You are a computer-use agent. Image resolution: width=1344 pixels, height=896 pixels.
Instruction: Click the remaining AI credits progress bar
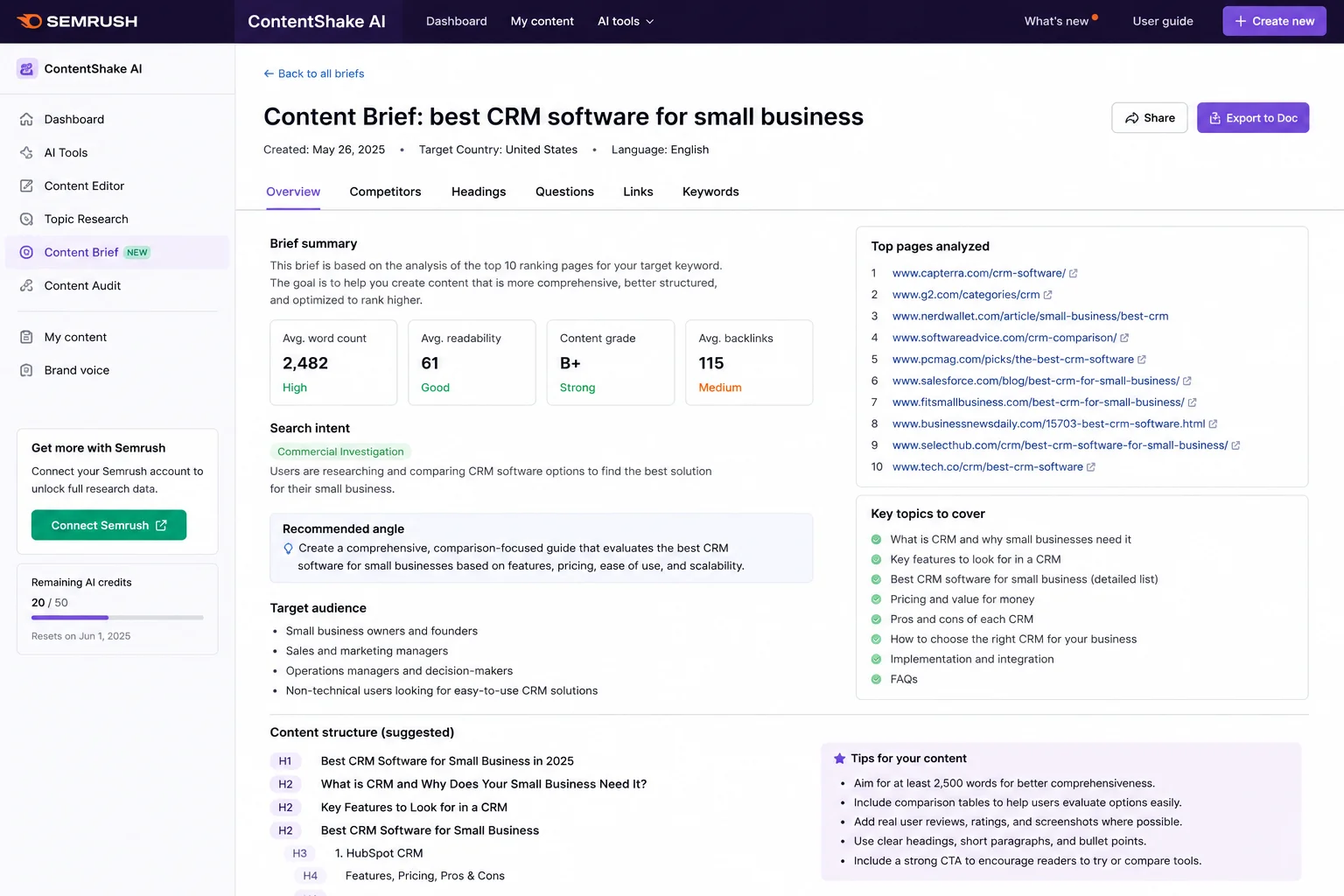click(x=117, y=618)
